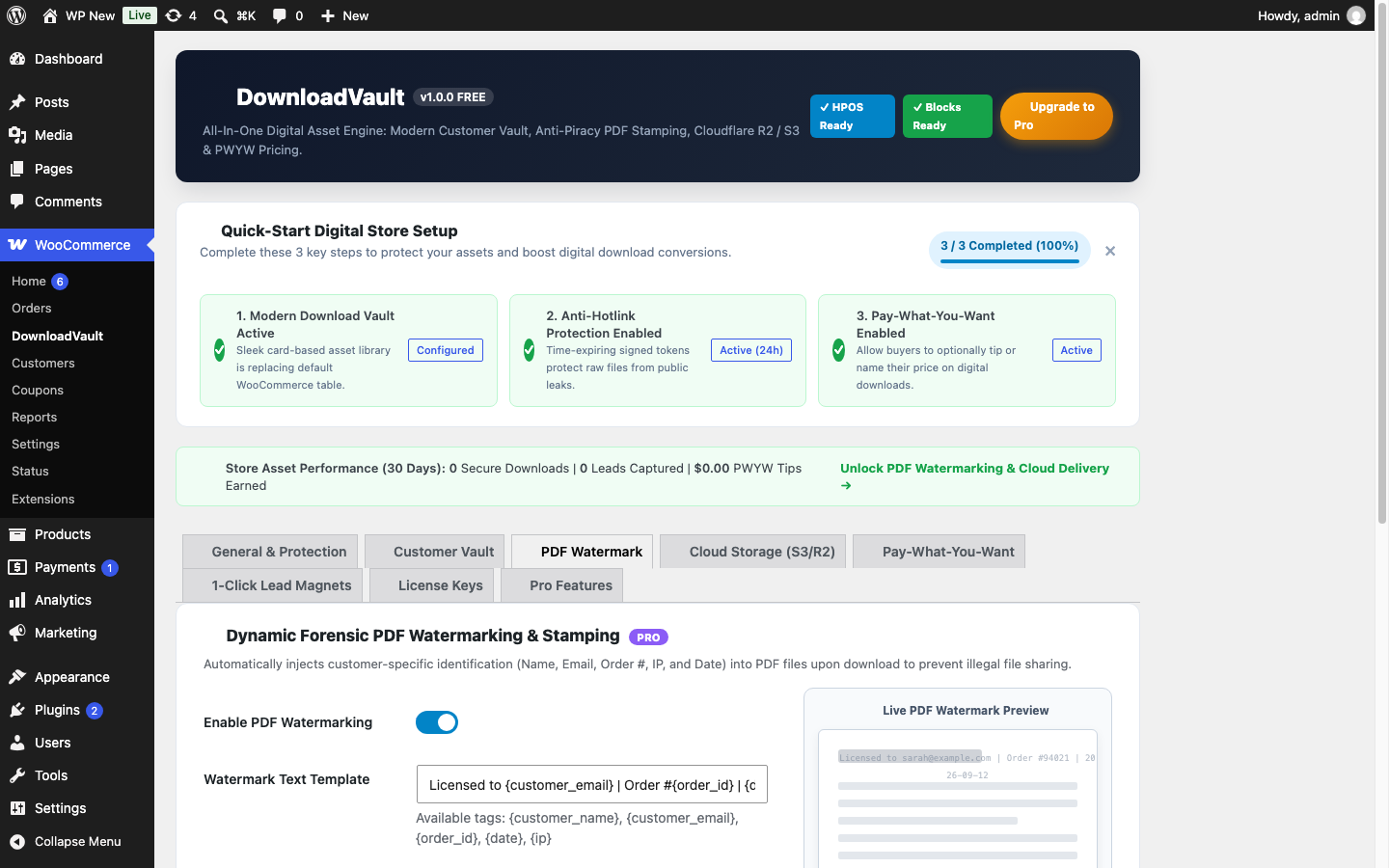The width and height of the screenshot is (1389, 868).
Task: Click the Plugins plug icon
Action: [x=17, y=710]
